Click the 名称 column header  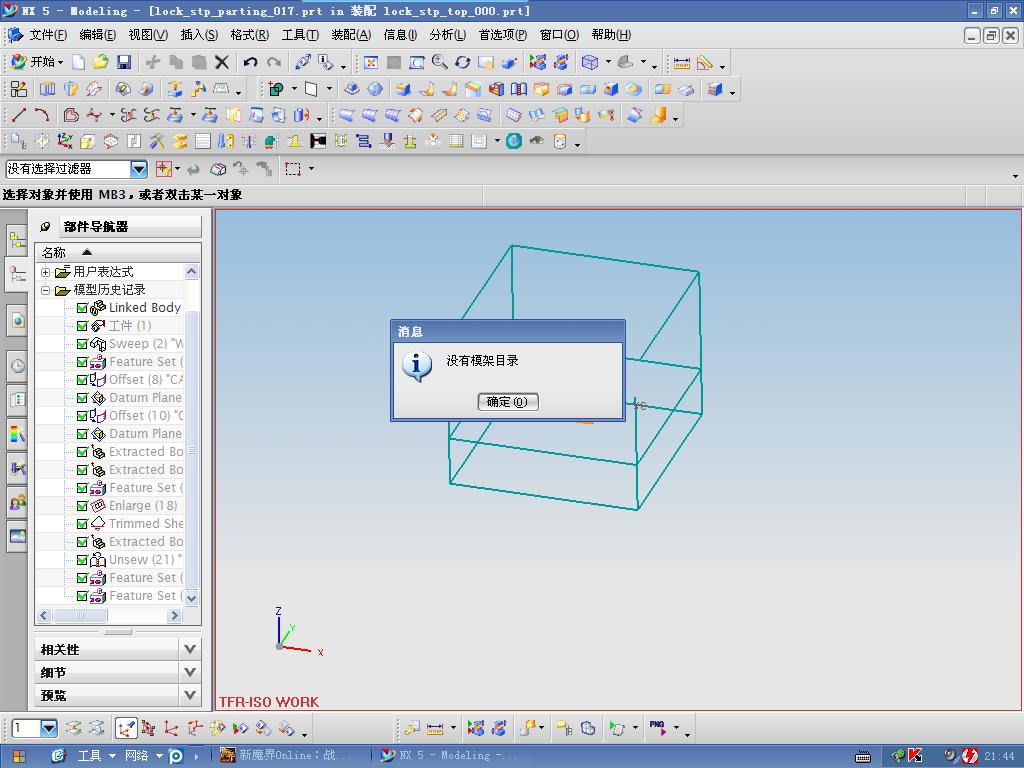coord(118,252)
